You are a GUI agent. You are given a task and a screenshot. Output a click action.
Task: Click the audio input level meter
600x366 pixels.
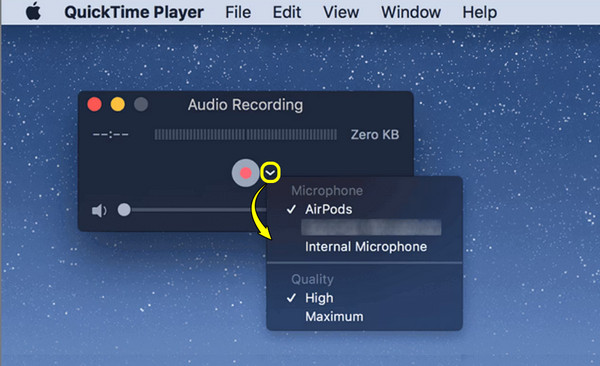click(246, 135)
